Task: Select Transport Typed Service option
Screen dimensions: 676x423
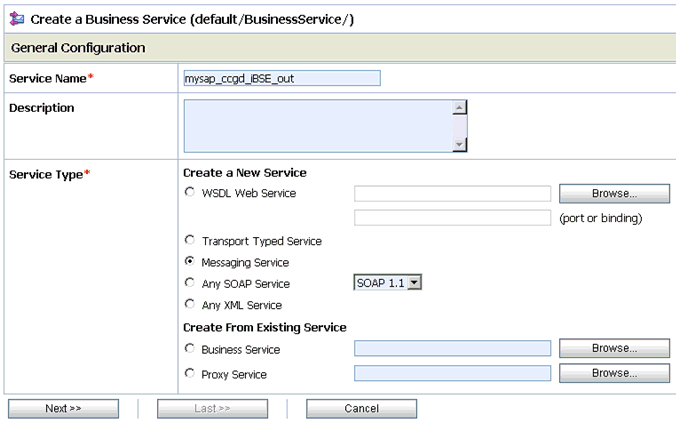Action: click(x=190, y=241)
